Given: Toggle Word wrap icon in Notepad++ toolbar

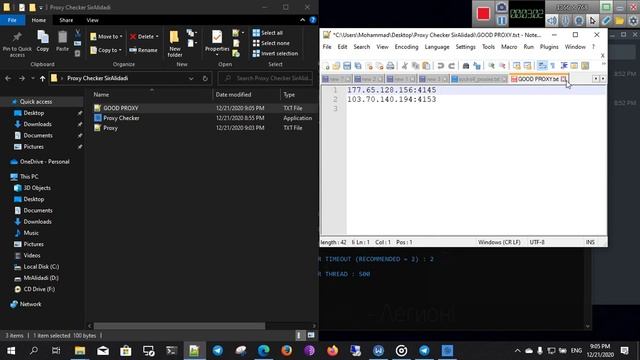Looking at the screenshot, I should tap(542, 66).
